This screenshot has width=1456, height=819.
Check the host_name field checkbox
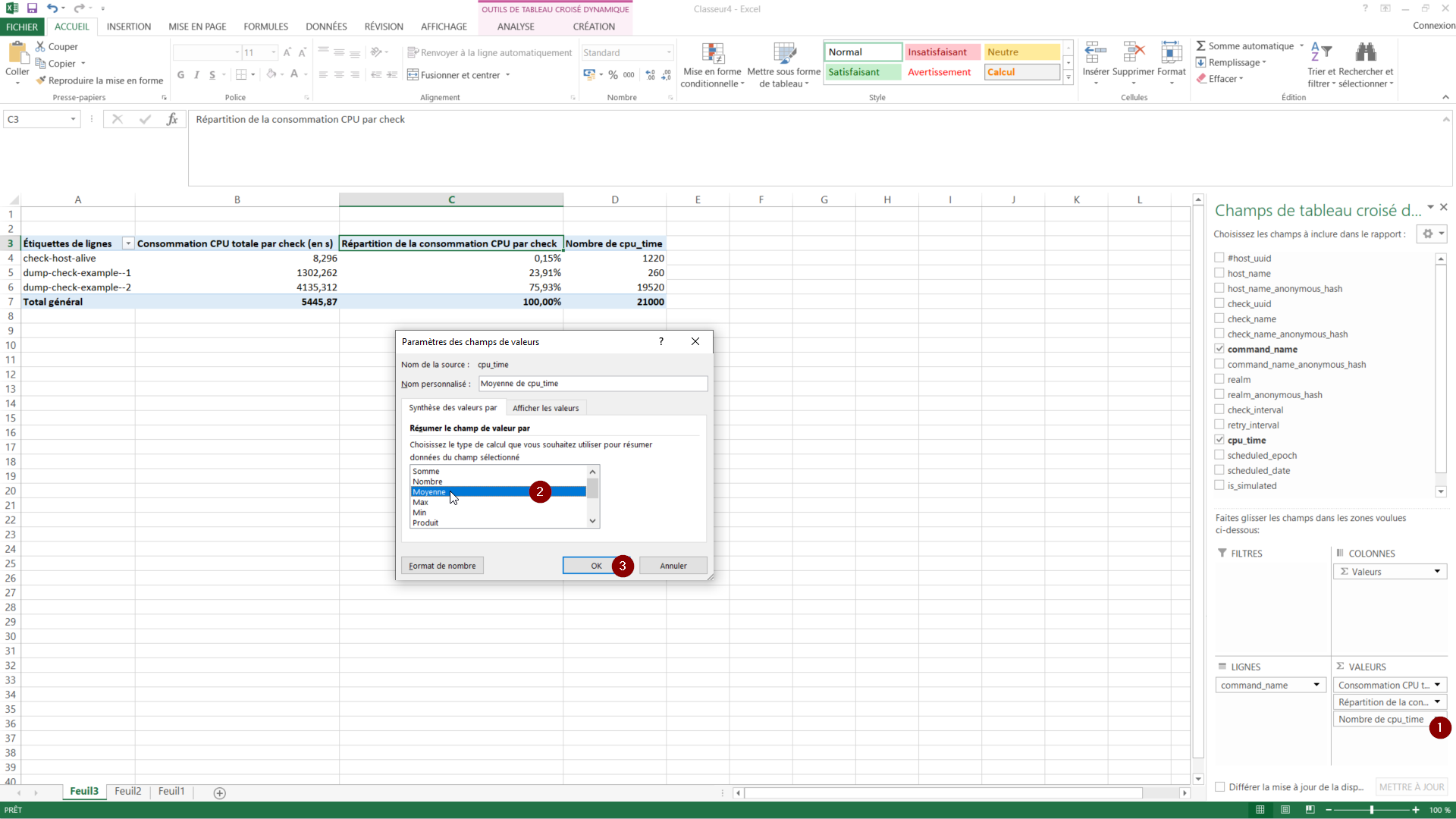point(1219,273)
